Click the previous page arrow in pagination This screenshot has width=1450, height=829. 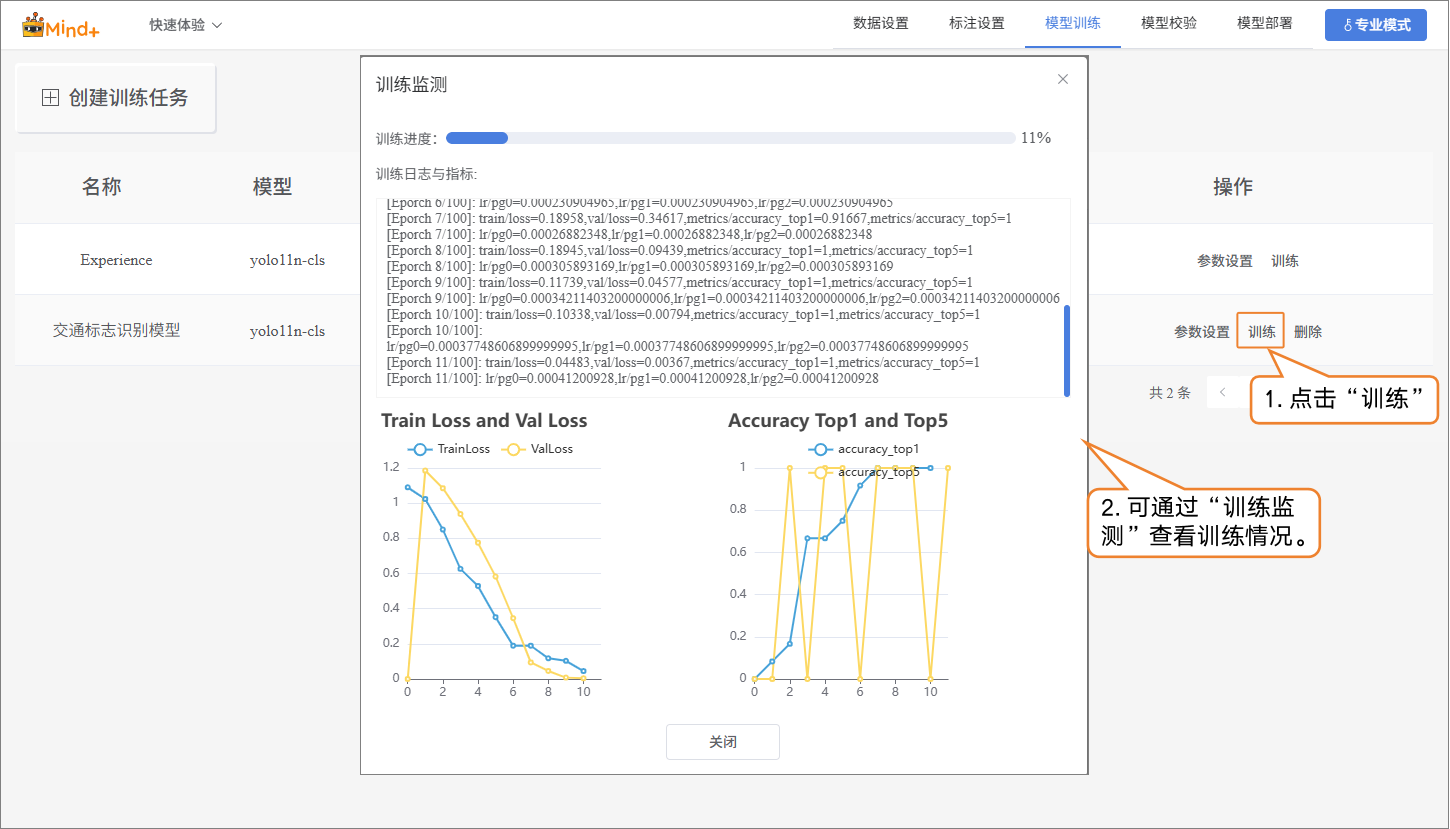(x=1221, y=393)
